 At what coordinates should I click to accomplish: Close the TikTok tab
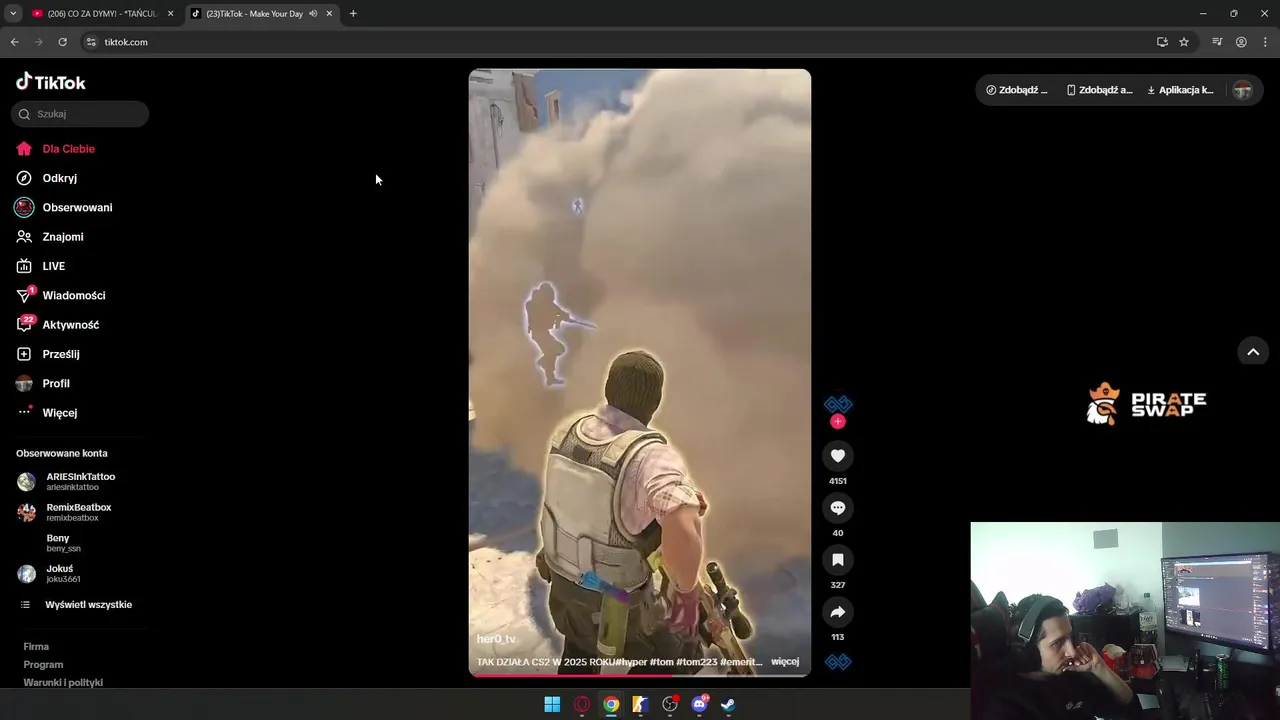tap(329, 14)
